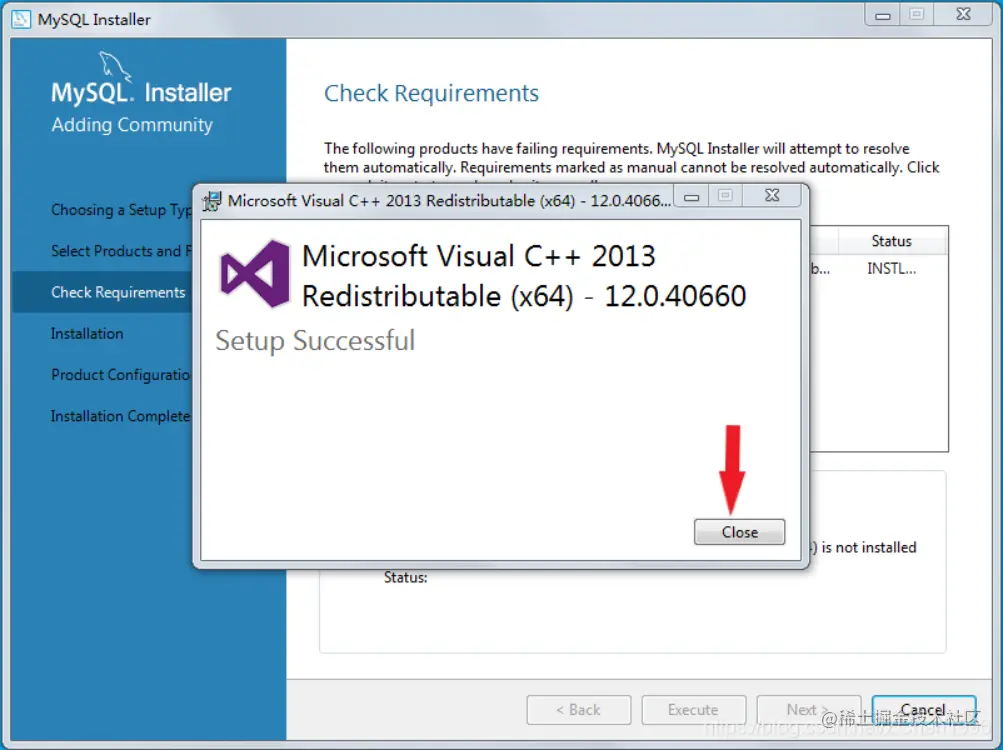Click the Back button in MySQL Installer

(x=578, y=710)
